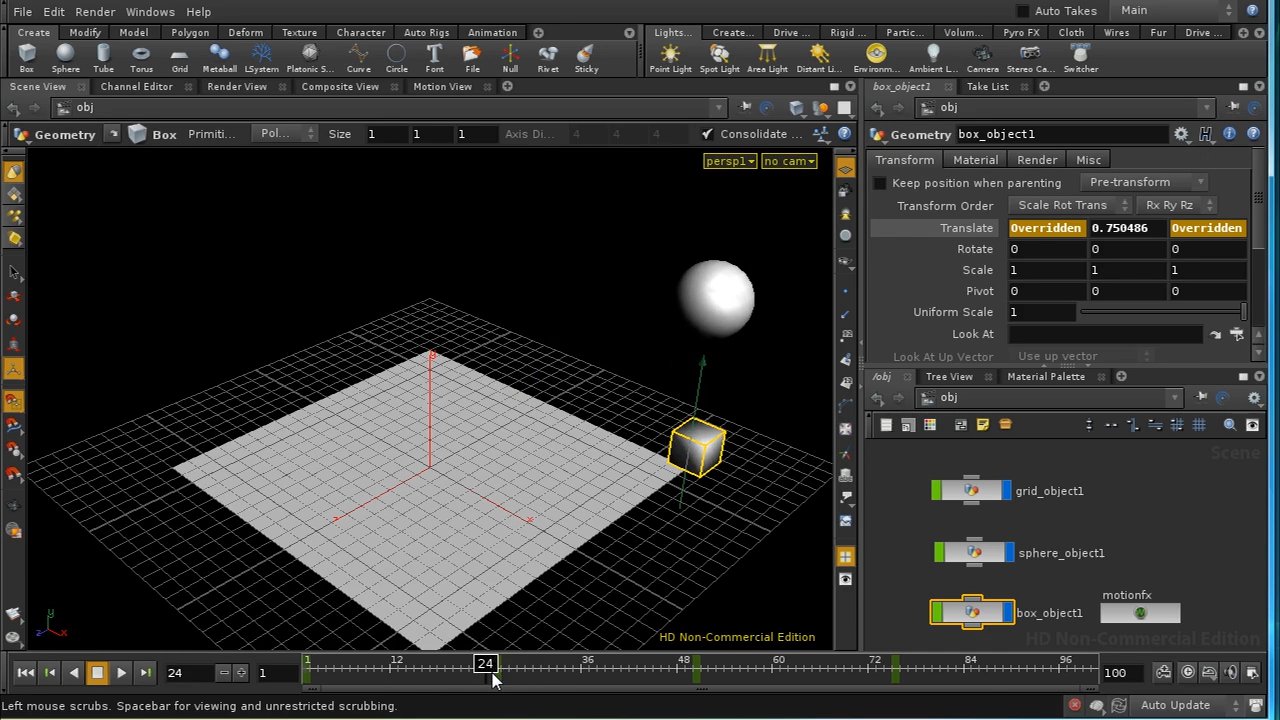Toggle the display flag on box_object1 node
1280x720 pixels.
point(1006,612)
